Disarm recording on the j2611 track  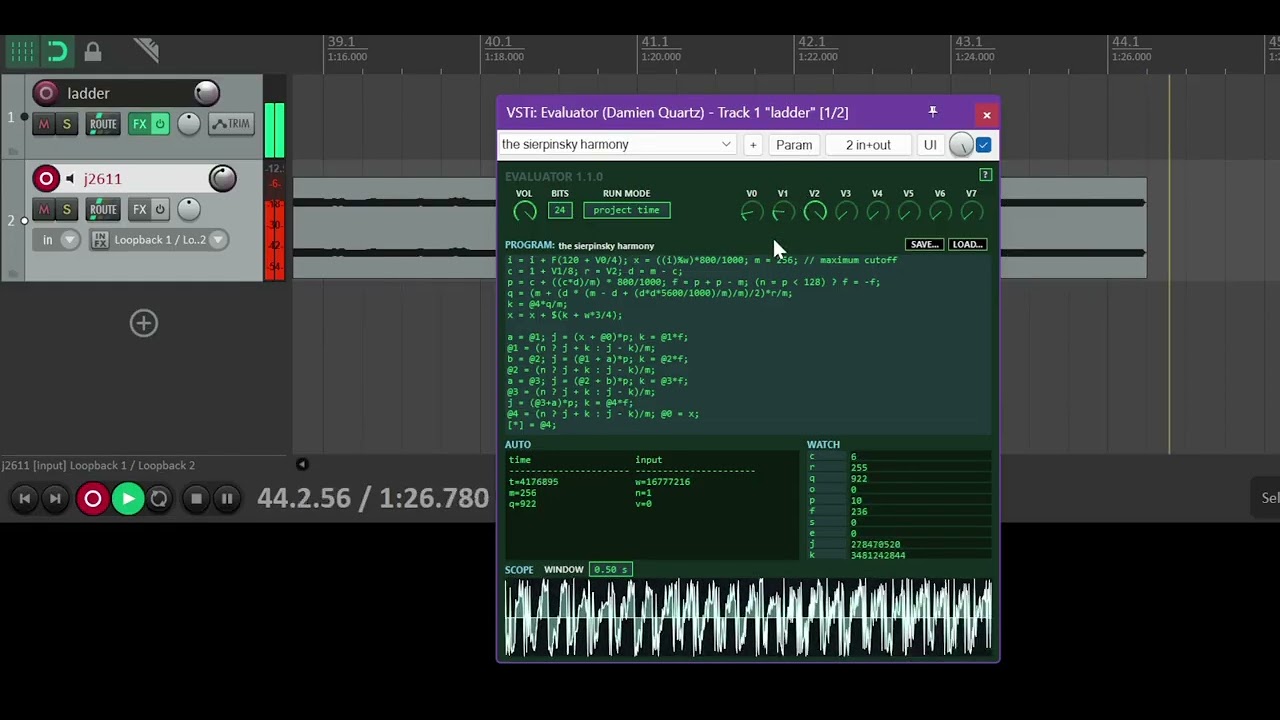pos(46,178)
